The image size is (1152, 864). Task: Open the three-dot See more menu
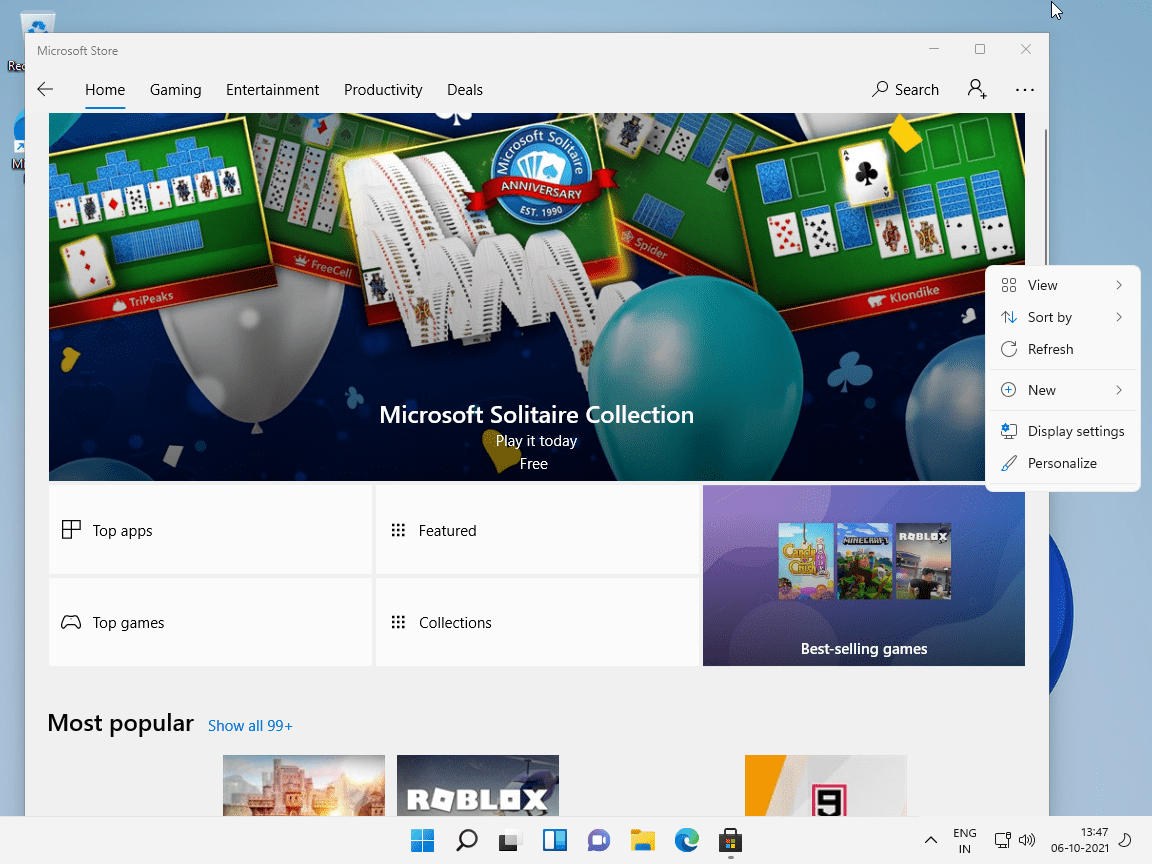tap(1025, 90)
